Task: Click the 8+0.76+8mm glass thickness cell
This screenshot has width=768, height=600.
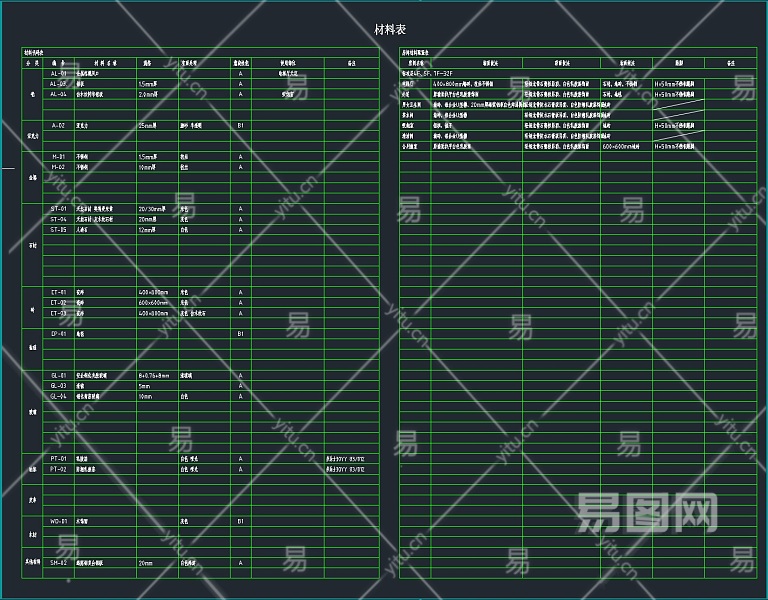Action: [x=156, y=375]
